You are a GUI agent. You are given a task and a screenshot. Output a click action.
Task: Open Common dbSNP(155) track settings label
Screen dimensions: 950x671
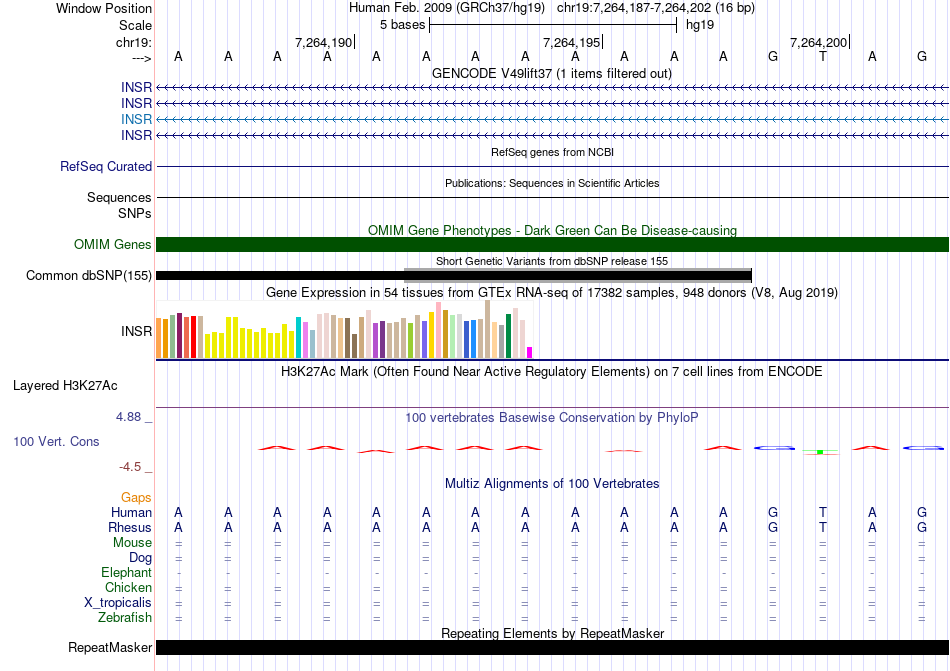pos(89,276)
